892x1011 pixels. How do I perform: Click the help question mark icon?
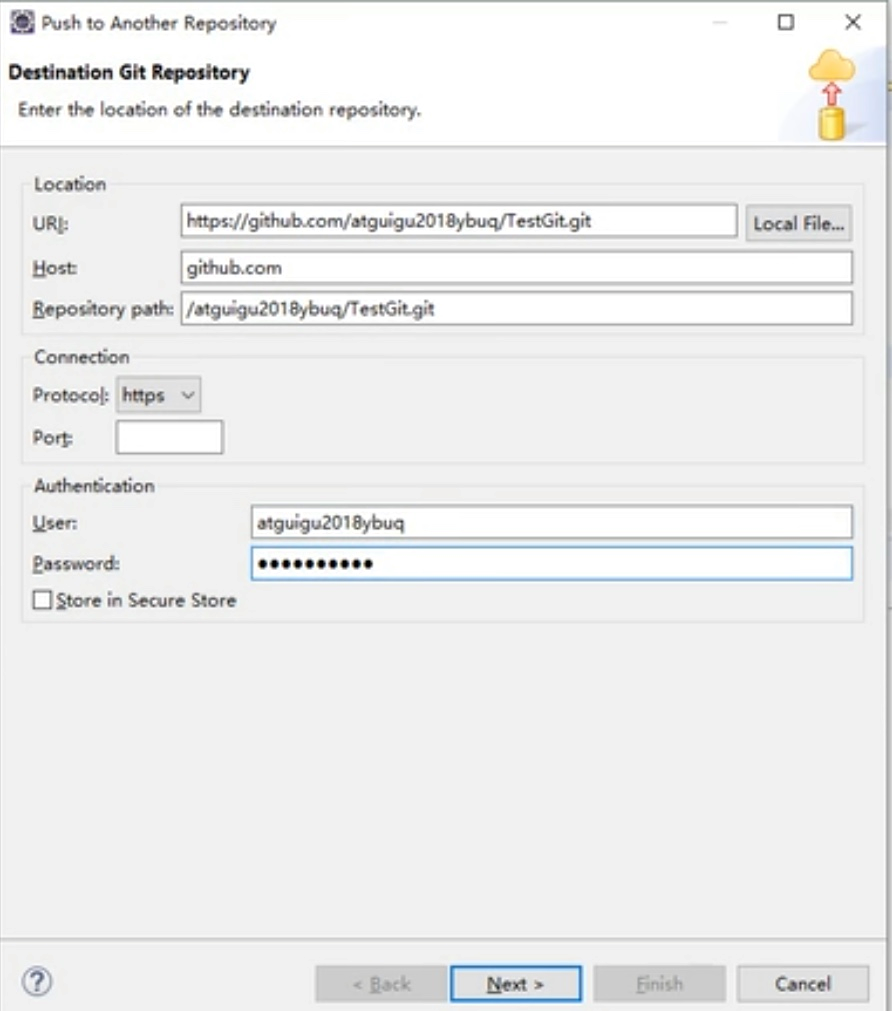[x=37, y=982]
